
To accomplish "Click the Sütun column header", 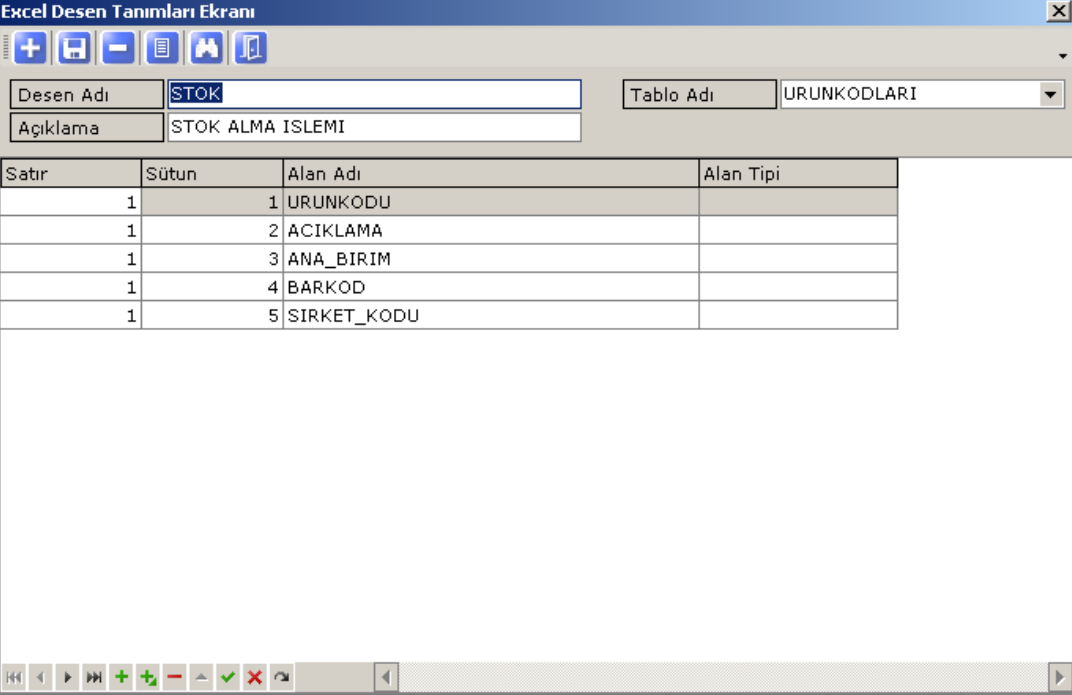I will (212, 174).
